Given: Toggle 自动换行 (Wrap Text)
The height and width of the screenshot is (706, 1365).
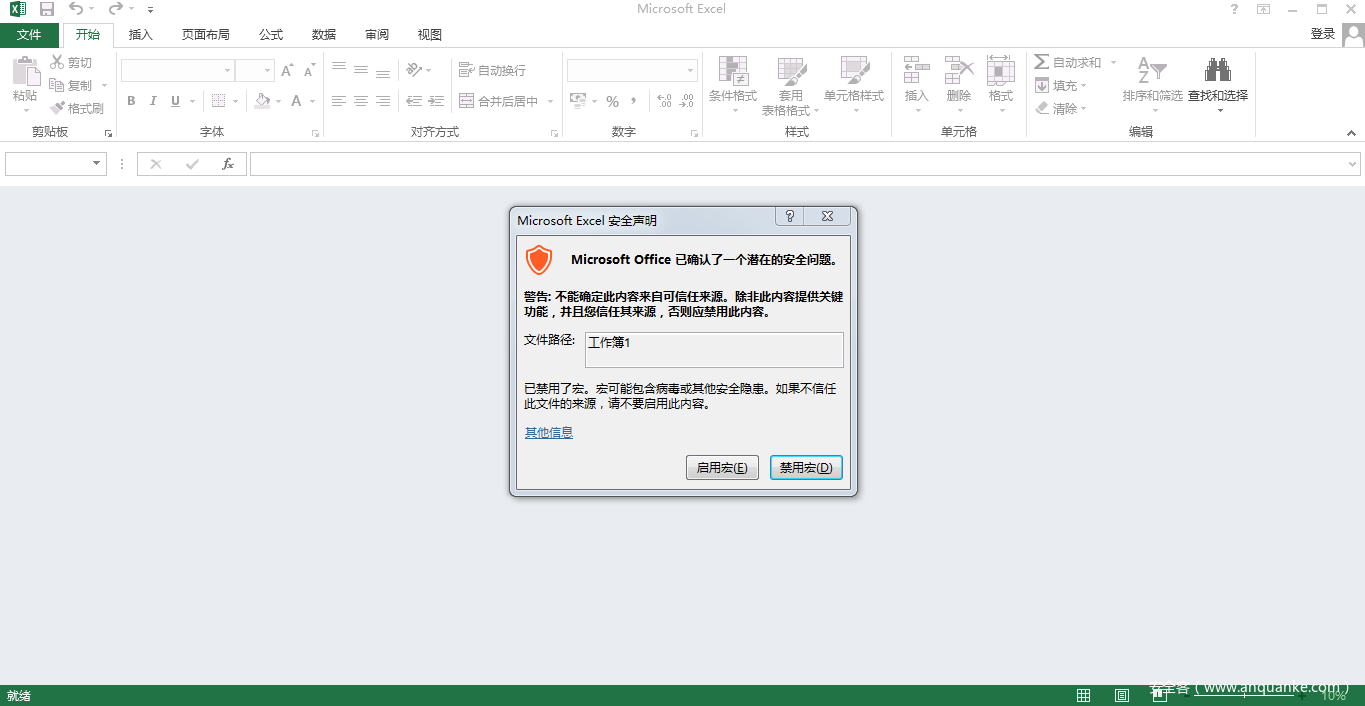Looking at the screenshot, I should pyautogui.click(x=492, y=70).
